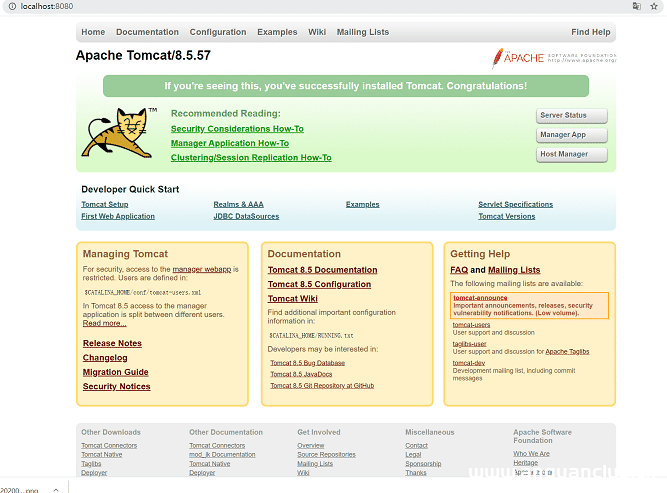
Task: Open the Security Notices link
Action: point(117,387)
